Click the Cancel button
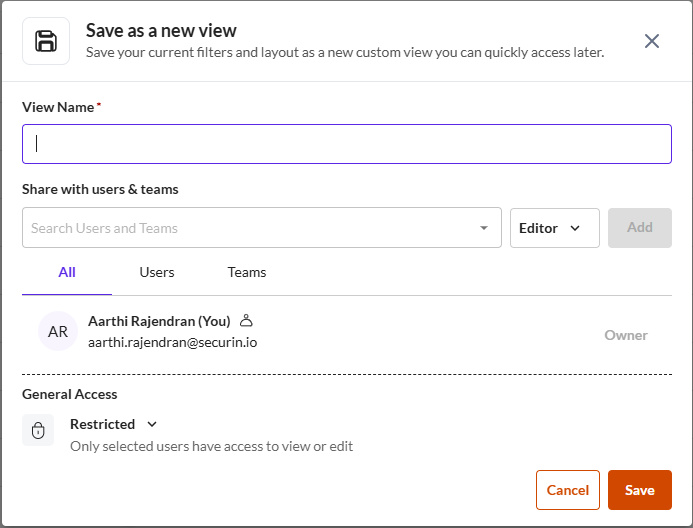 pyautogui.click(x=567, y=490)
